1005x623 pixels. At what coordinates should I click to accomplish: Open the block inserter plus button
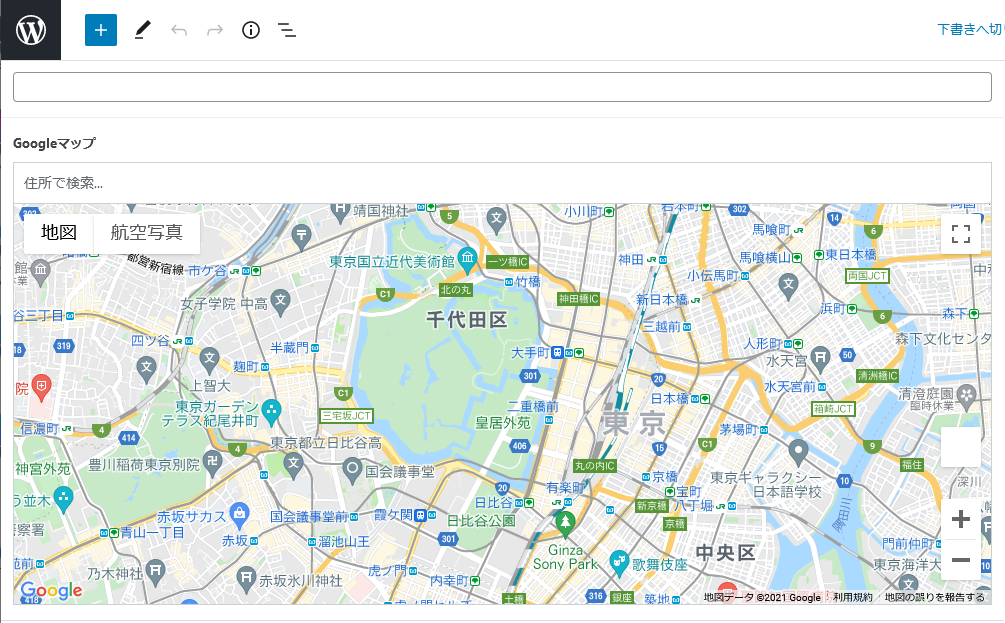pos(101,30)
